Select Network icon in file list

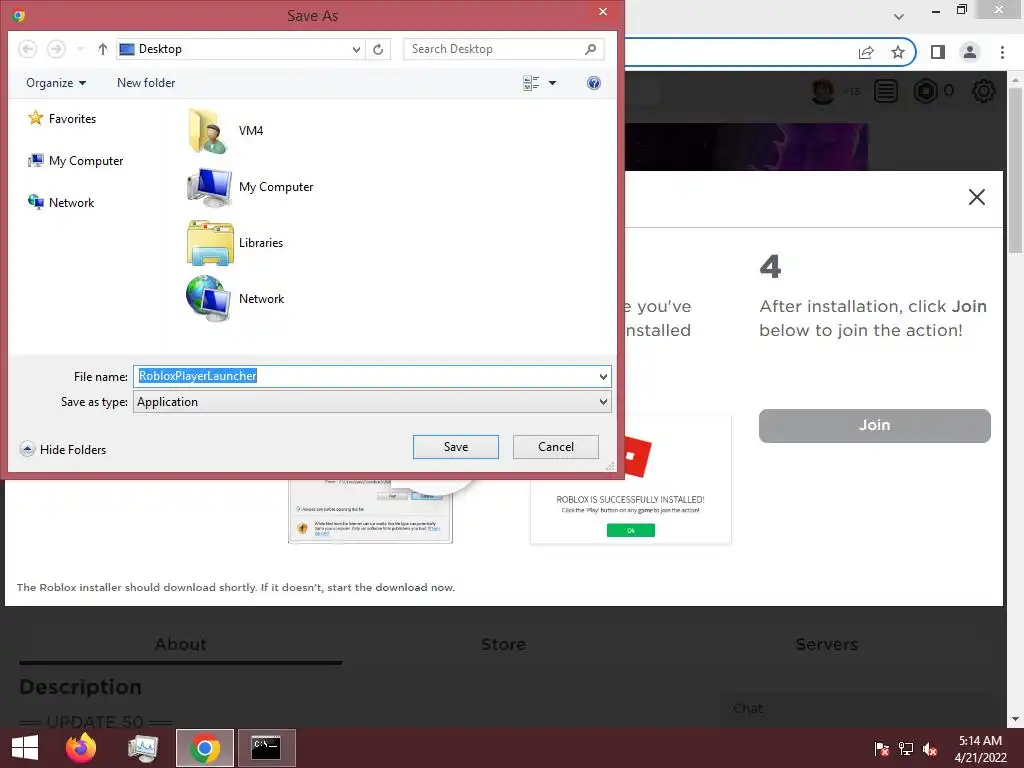(x=208, y=298)
